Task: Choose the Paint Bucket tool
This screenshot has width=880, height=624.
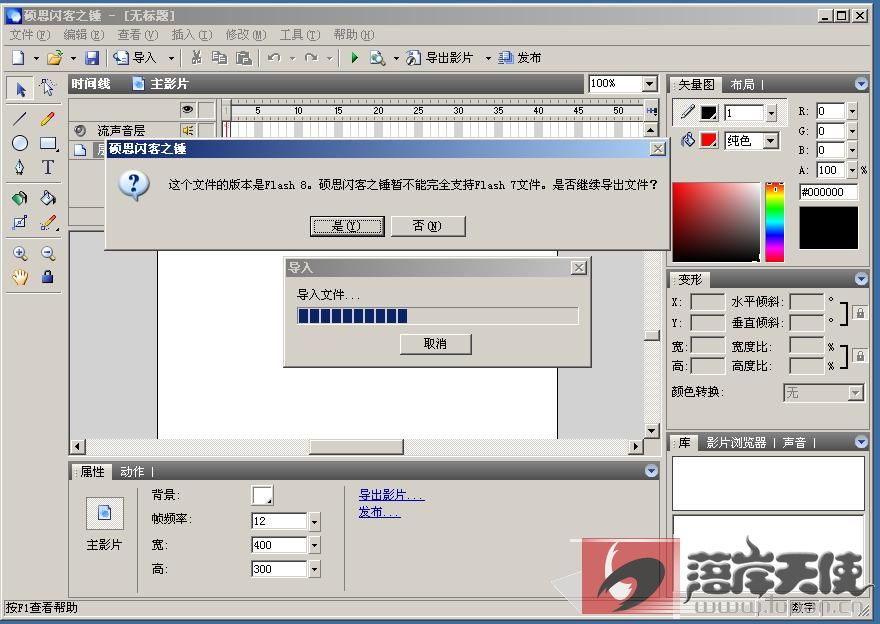Action: click(x=48, y=198)
